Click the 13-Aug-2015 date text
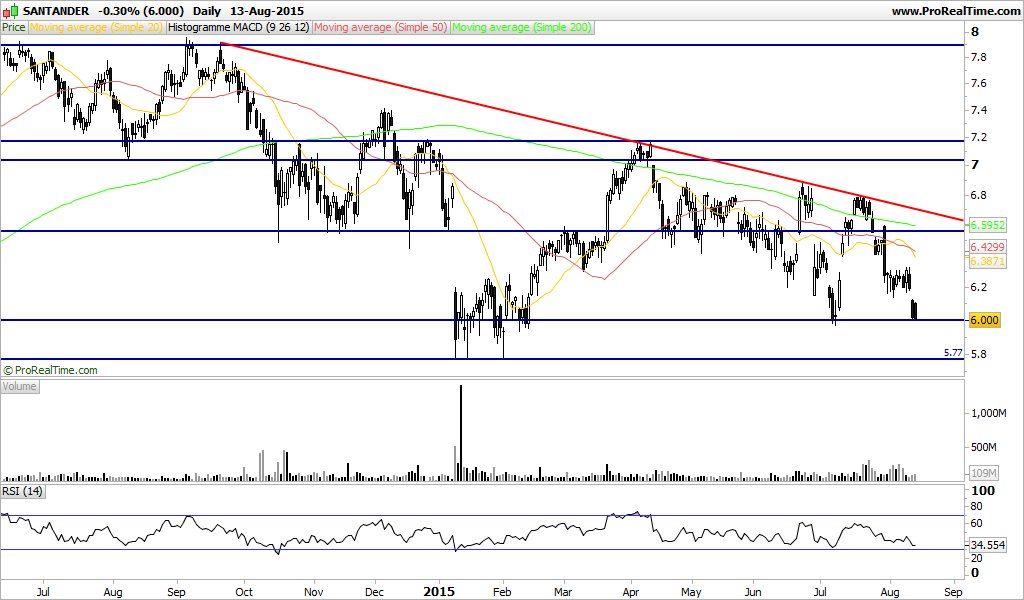This screenshot has height=600, width=1024. tap(266, 11)
